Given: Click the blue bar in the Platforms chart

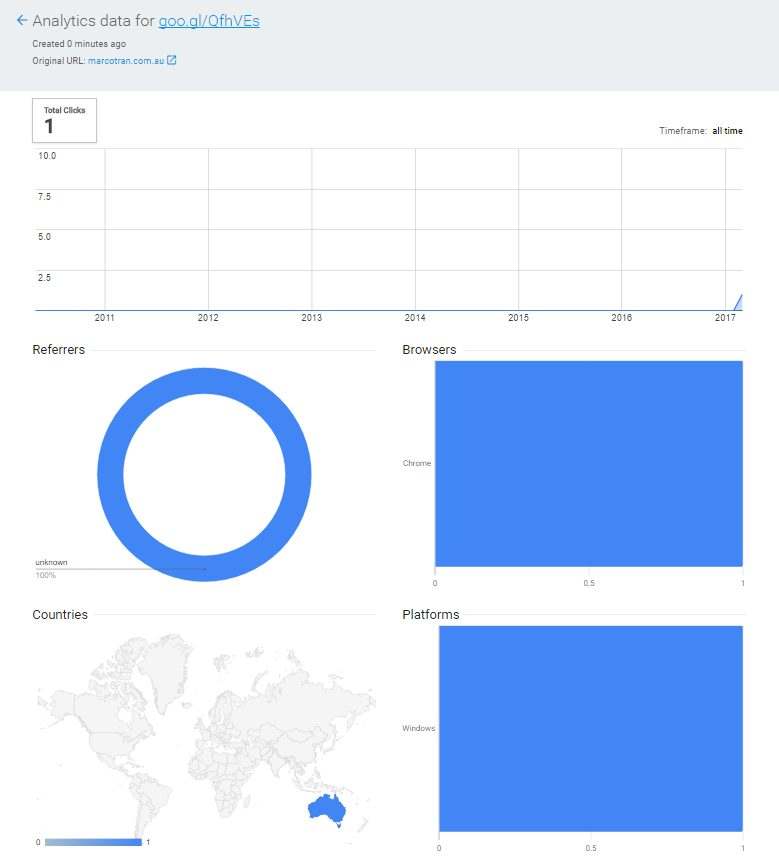Looking at the screenshot, I should (x=590, y=728).
